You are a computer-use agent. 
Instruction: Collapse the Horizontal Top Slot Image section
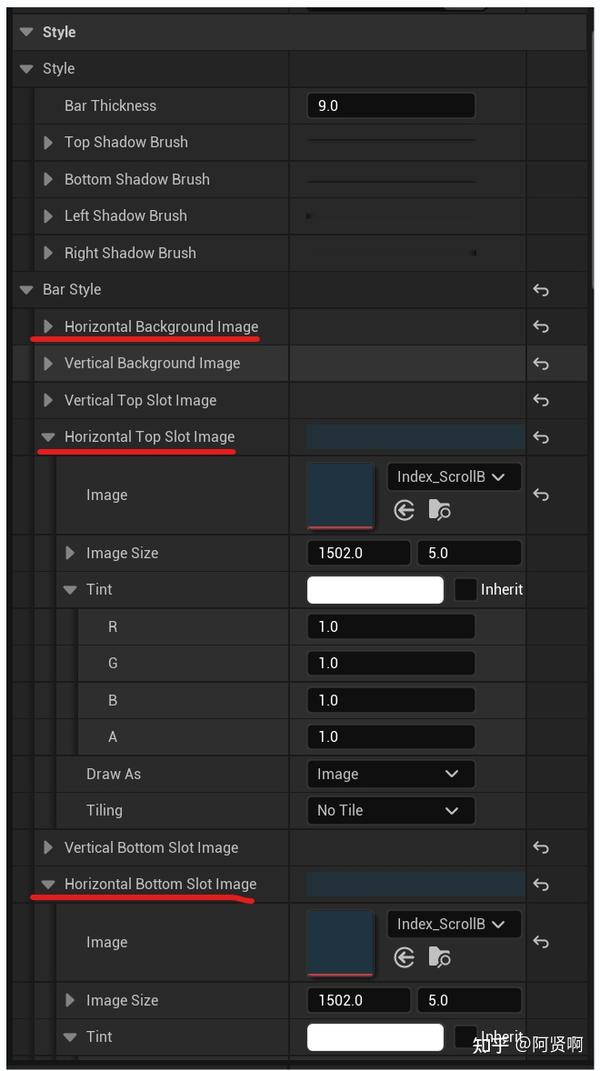tap(48, 436)
